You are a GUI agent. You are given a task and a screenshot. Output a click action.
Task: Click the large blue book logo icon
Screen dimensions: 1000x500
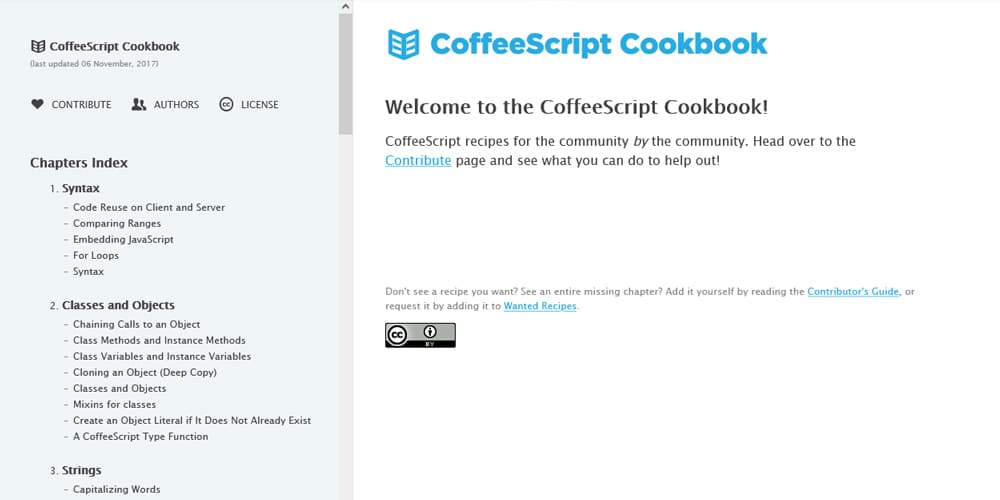pos(404,44)
